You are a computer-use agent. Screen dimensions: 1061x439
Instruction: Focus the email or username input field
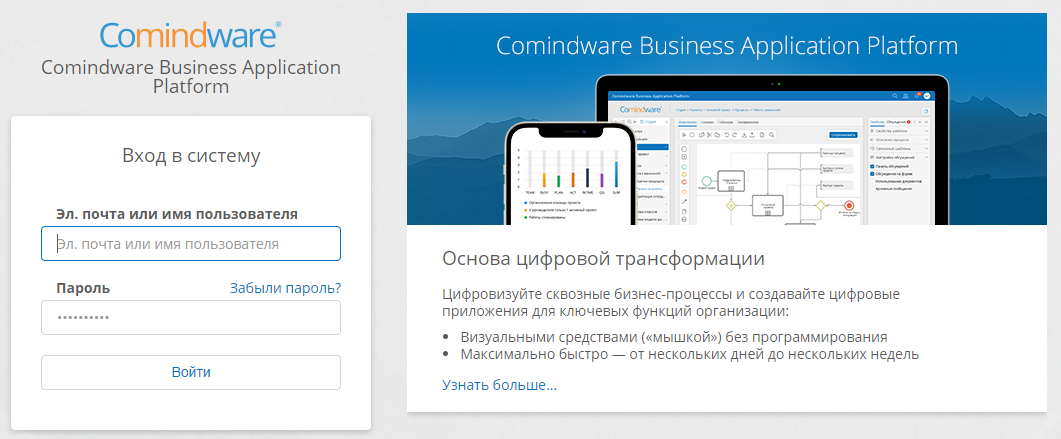[191, 244]
